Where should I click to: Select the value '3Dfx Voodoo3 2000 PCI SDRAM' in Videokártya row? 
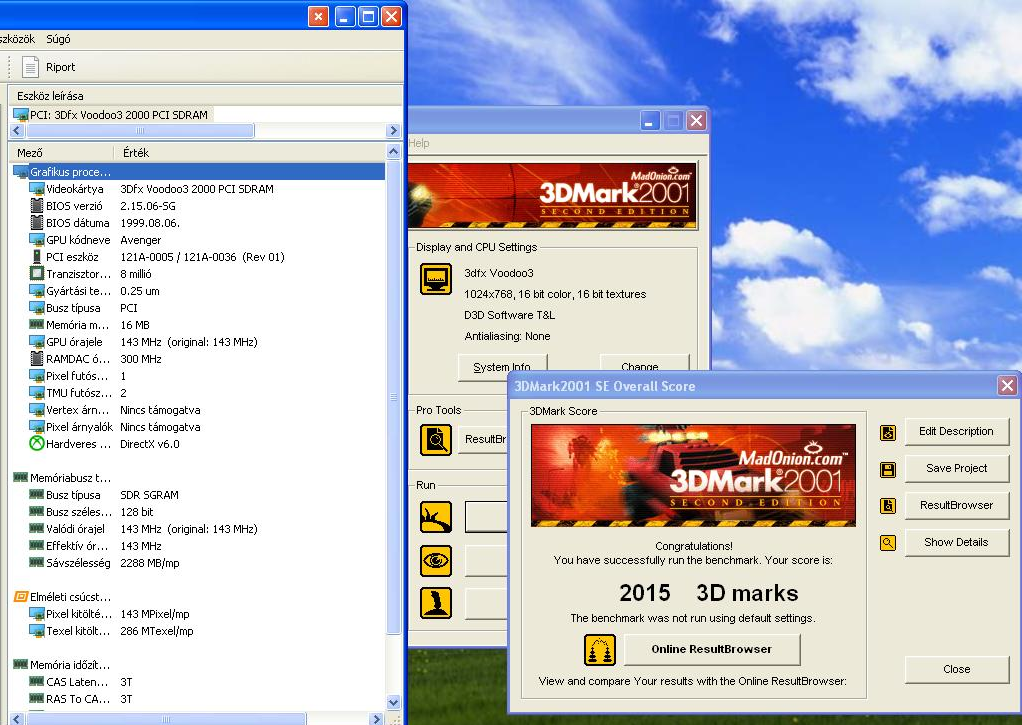tap(197, 189)
